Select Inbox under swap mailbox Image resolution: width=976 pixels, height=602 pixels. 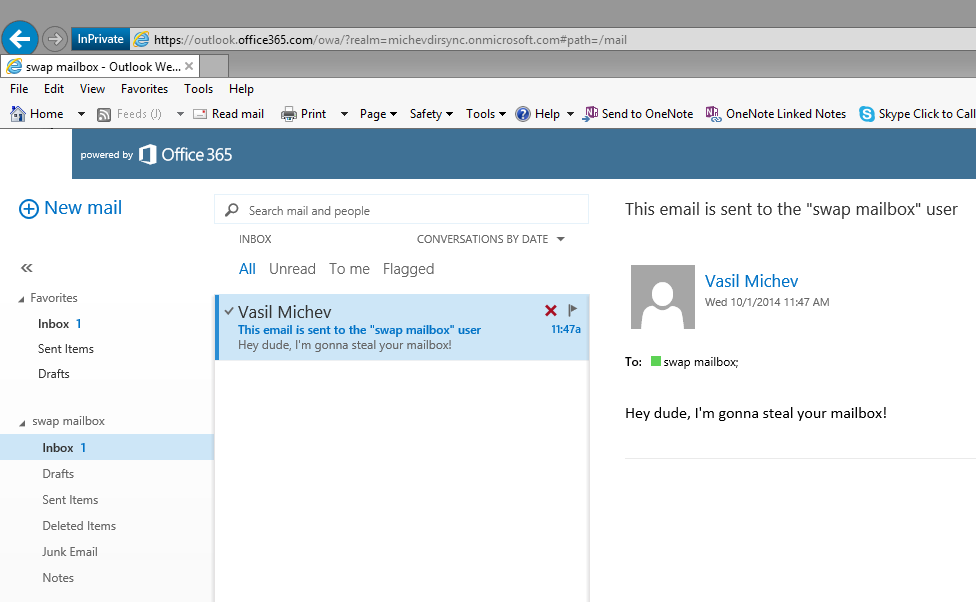(x=106, y=448)
